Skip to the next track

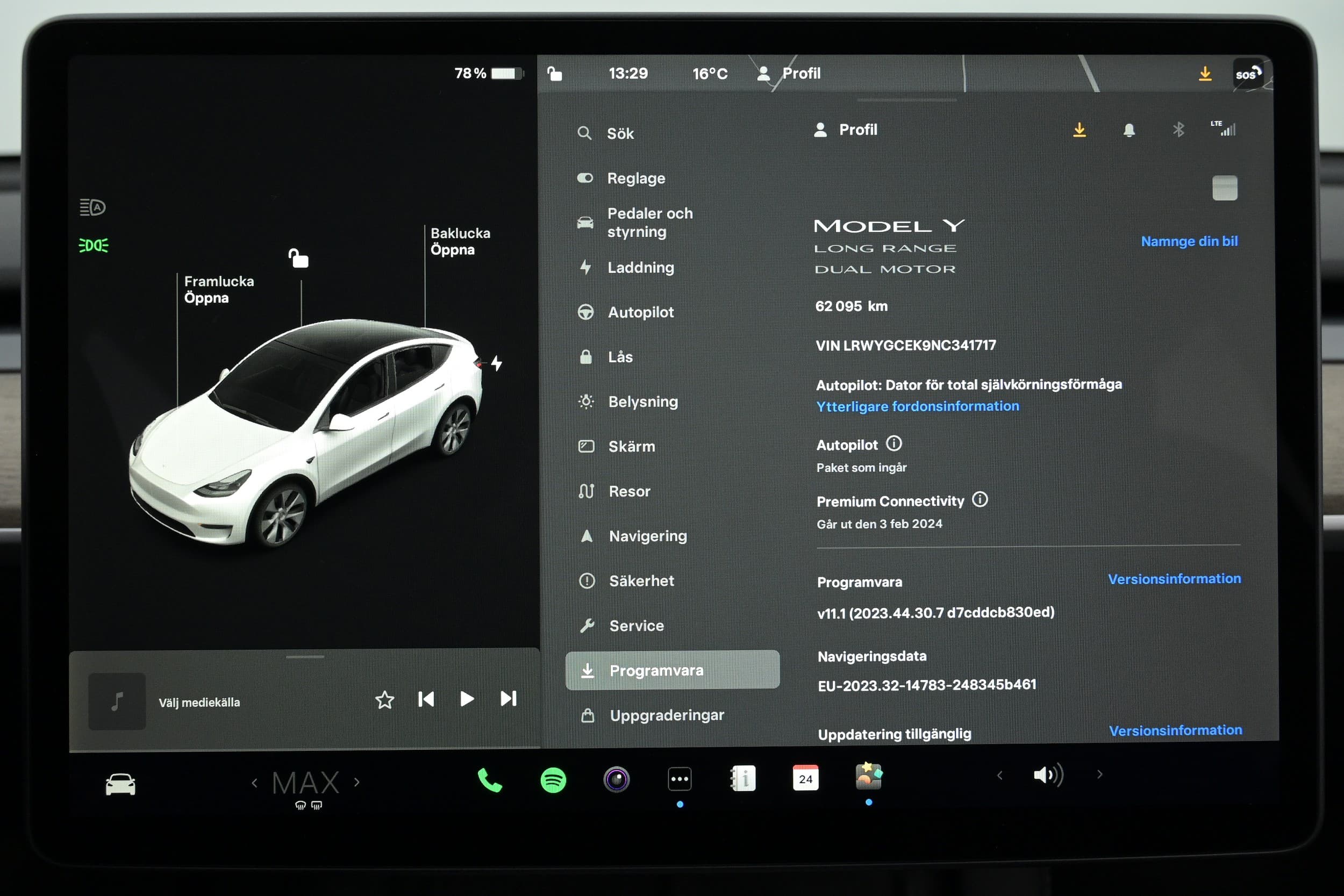[x=508, y=698]
